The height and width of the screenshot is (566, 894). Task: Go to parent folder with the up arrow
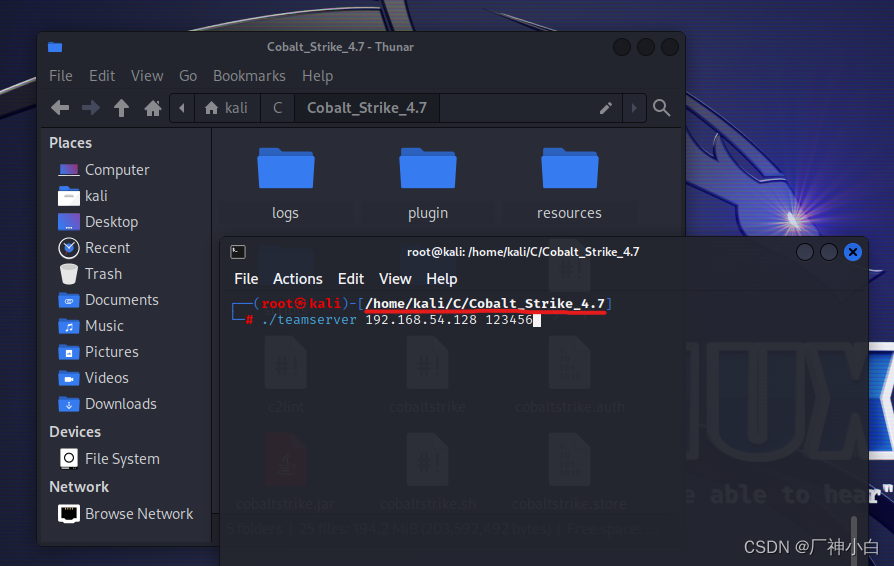tap(121, 108)
